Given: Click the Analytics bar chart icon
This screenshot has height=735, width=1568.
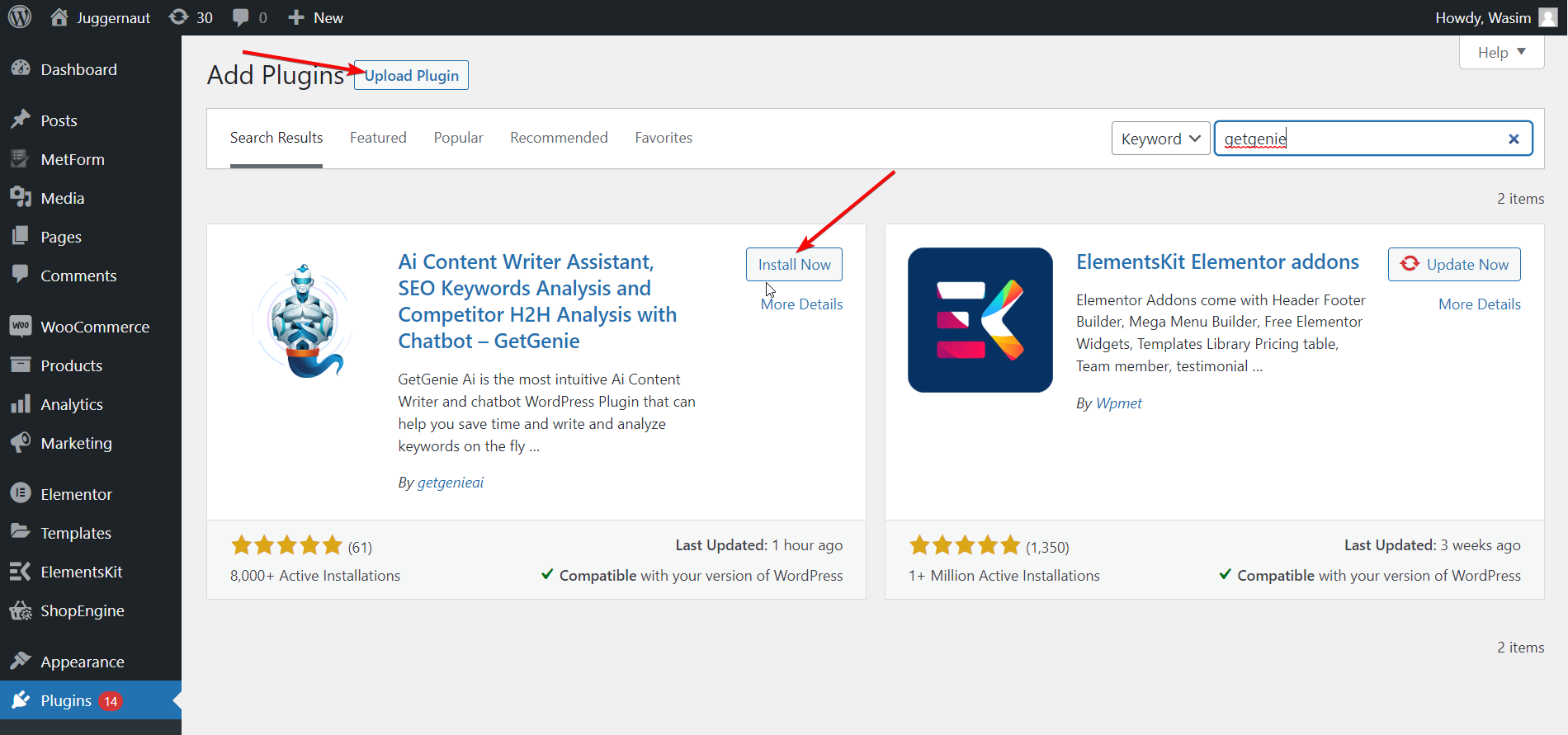Looking at the screenshot, I should pos(21,403).
